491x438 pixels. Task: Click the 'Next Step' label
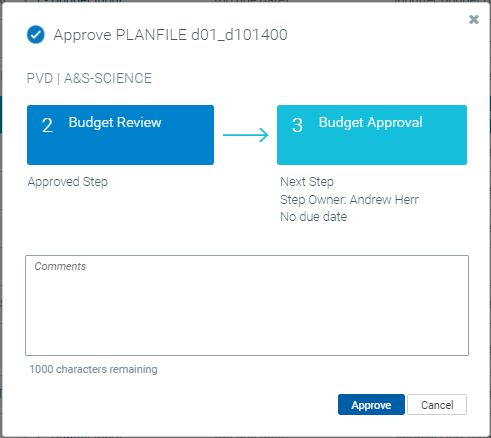(x=307, y=182)
